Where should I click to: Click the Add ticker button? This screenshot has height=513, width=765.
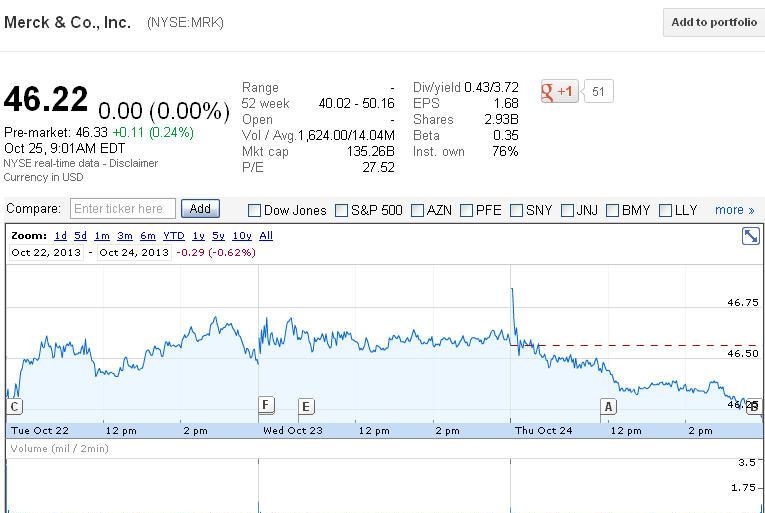200,209
